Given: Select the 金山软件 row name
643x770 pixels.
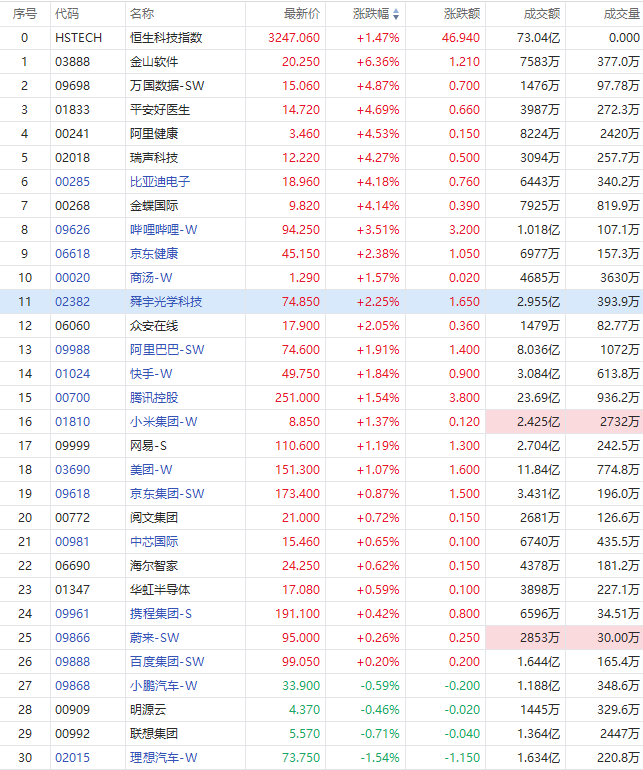Looking at the screenshot, I should [154, 62].
